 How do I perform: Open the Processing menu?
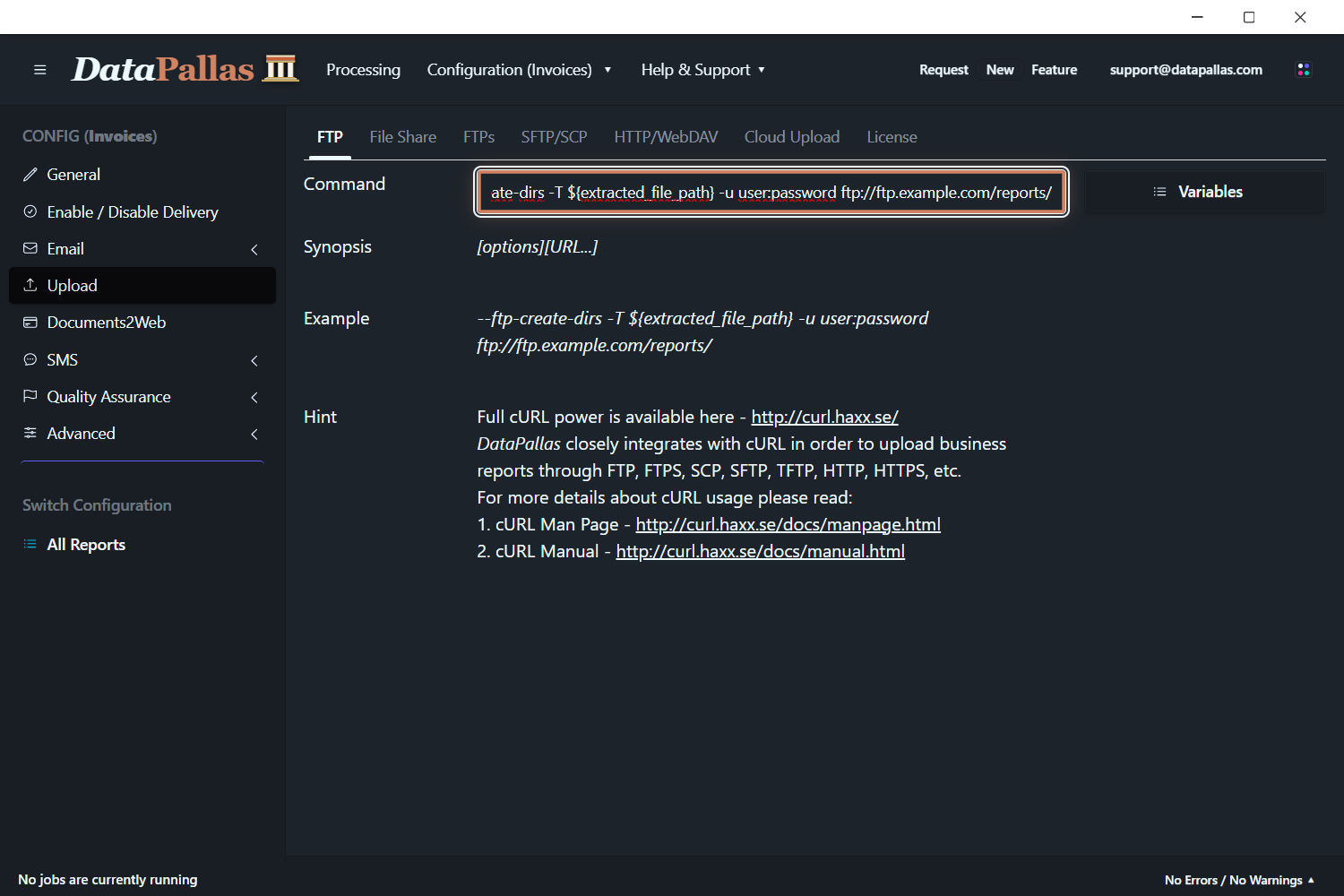click(x=363, y=70)
